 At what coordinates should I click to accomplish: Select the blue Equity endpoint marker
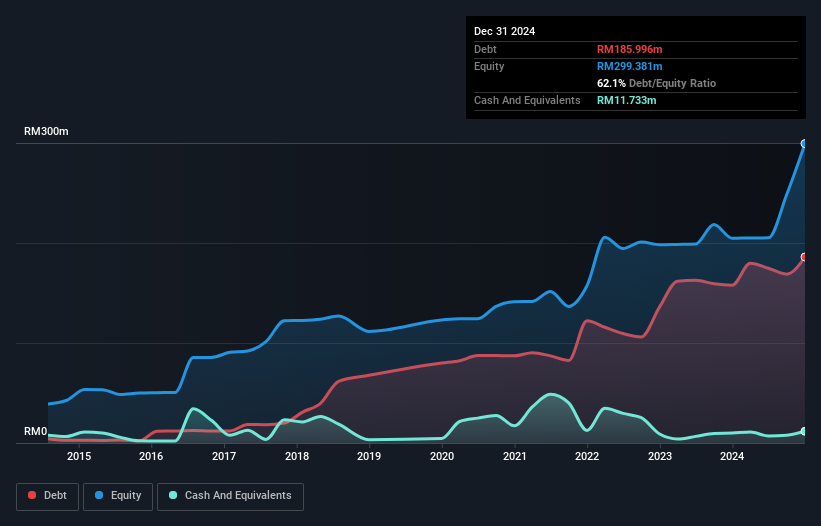tap(804, 143)
